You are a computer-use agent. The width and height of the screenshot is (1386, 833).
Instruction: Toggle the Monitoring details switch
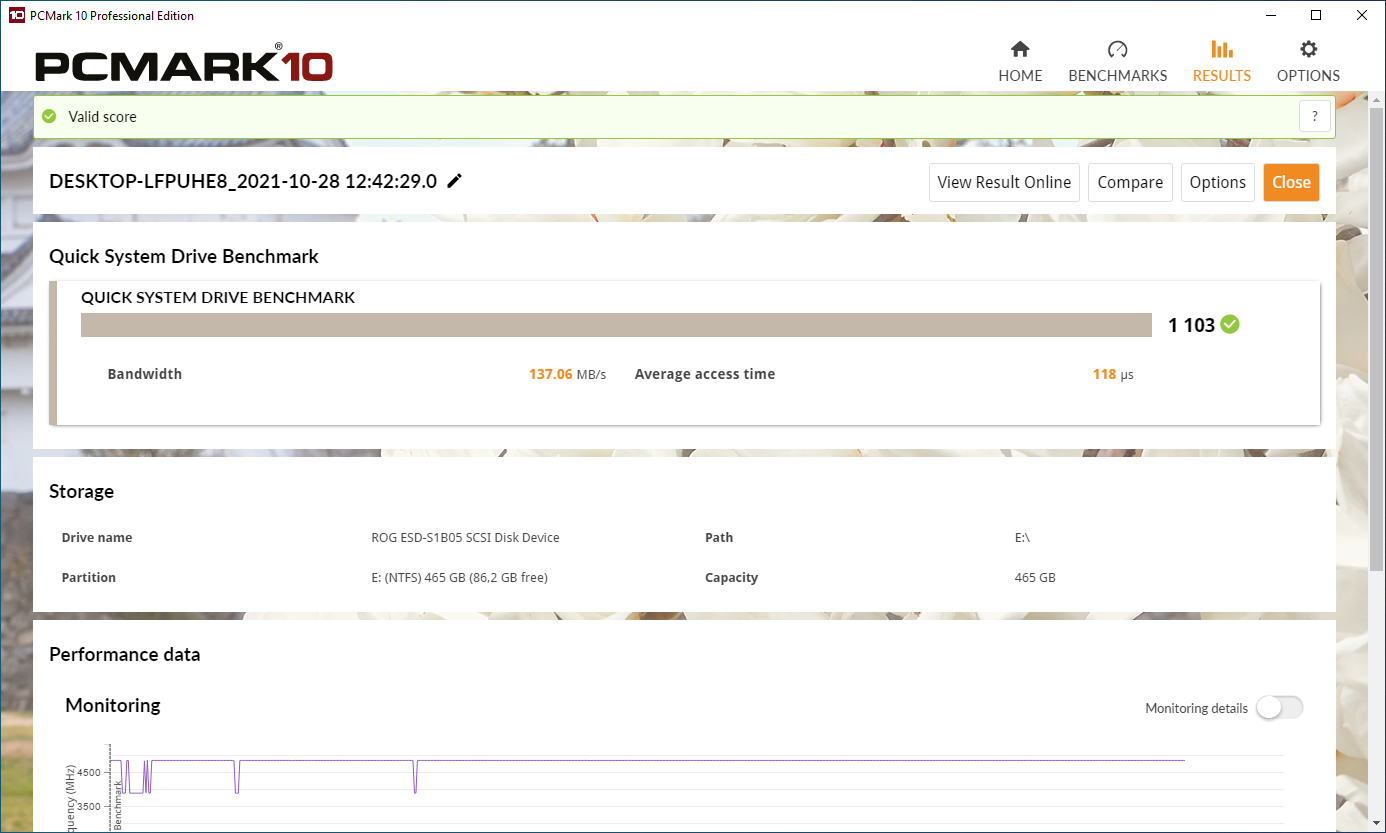click(x=1280, y=707)
